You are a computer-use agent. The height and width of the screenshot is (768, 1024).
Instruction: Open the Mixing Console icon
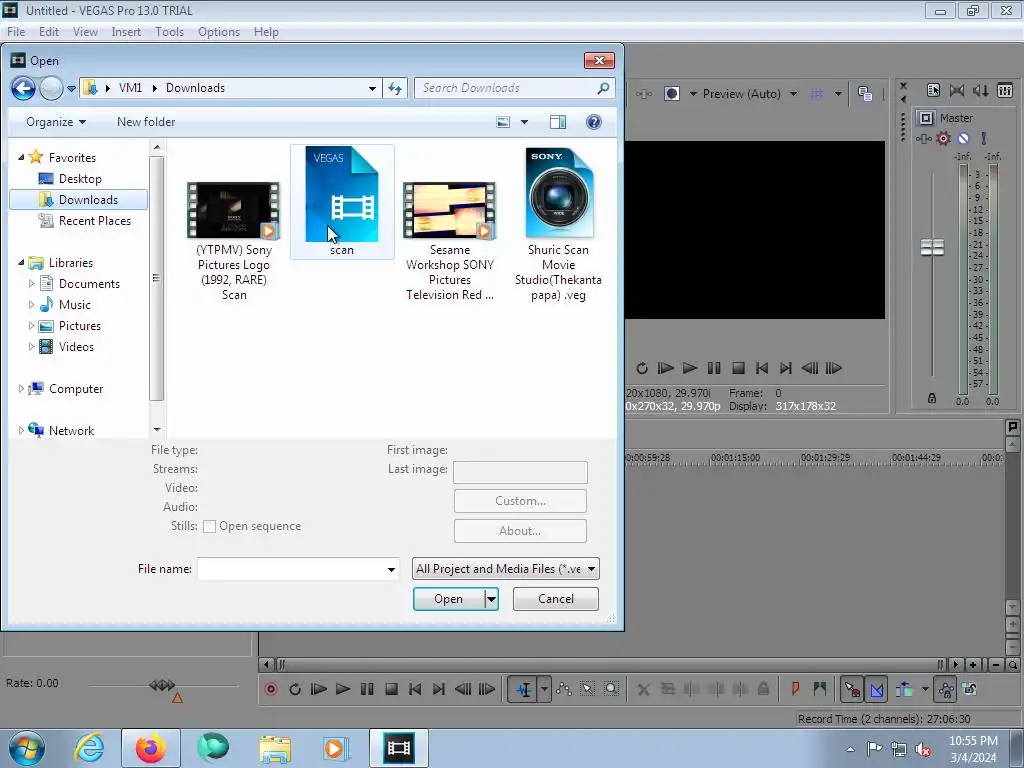(x=1005, y=91)
